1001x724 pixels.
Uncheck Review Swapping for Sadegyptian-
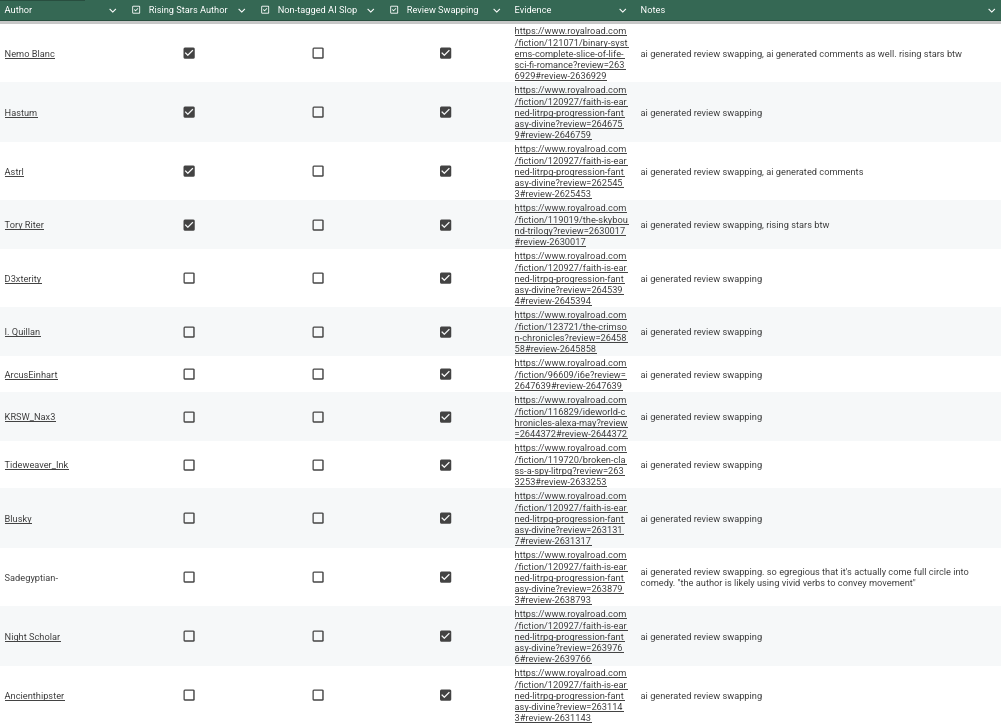(x=446, y=577)
